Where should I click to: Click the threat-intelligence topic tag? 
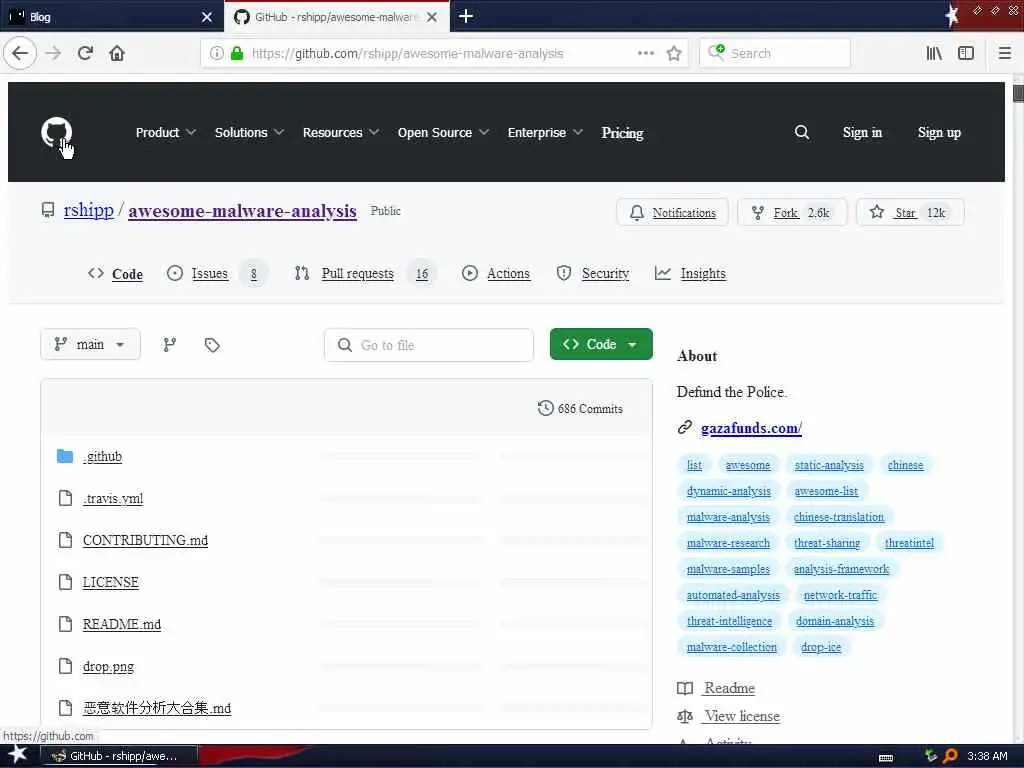pyautogui.click(x=729, y=620)
